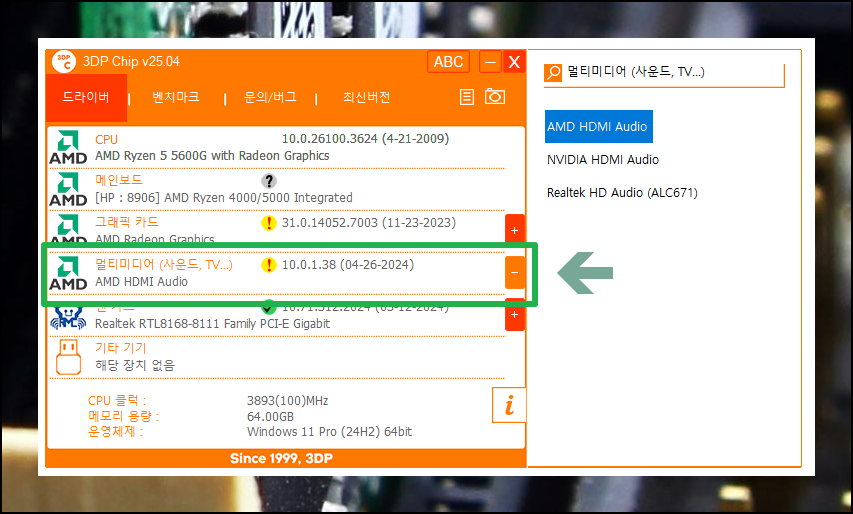Viewport: 853px width, 514px height.
Task: Click the 3893(100)MHz clock value
Action: click(x=287, y=401)
